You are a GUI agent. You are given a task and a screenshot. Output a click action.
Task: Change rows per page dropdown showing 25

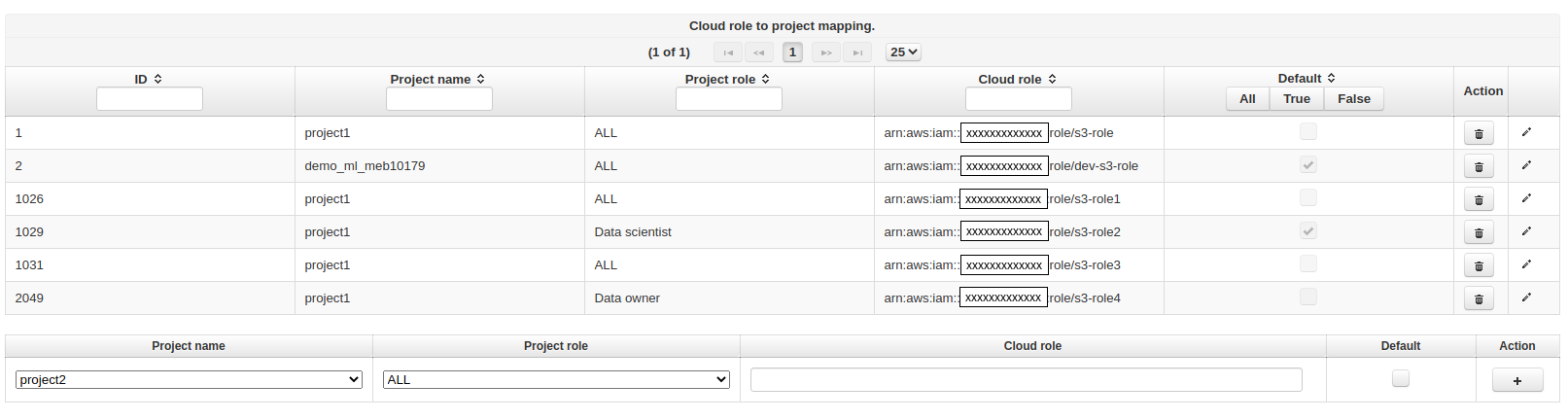(x=903, y=52)
